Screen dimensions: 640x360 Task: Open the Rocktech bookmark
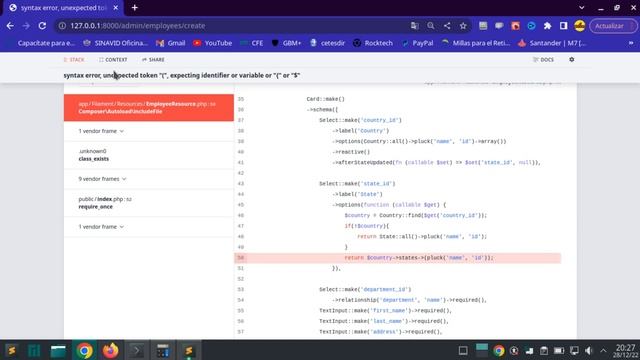(373, 43)
